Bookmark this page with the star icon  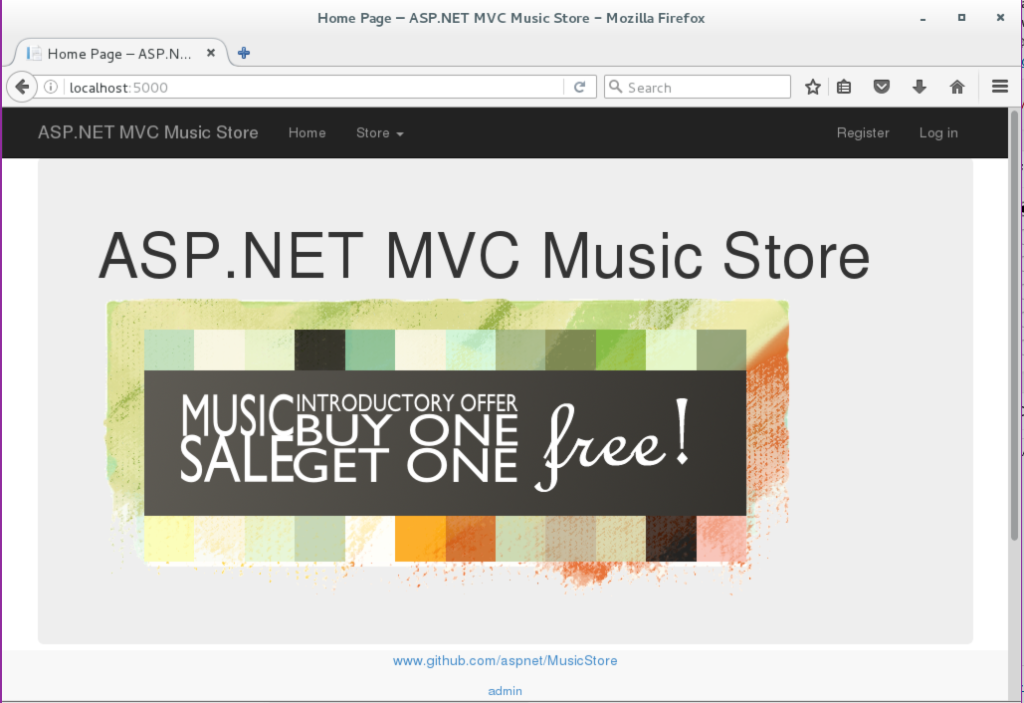click(x=813, y=87)
